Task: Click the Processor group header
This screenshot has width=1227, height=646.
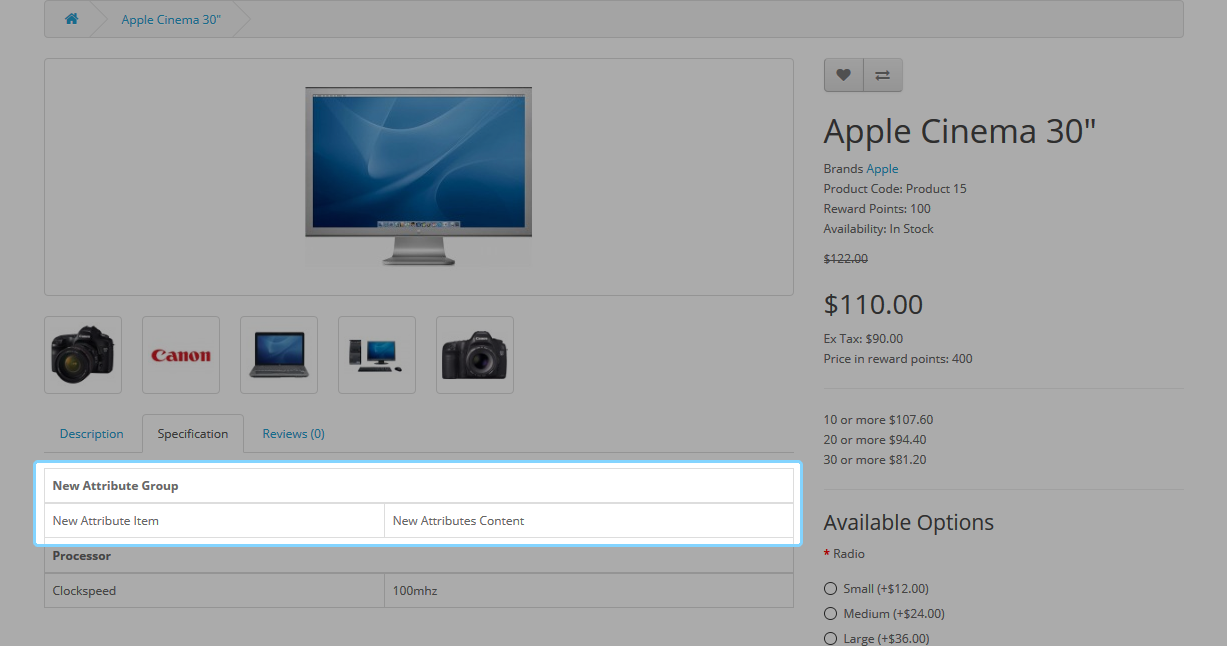Action: coord(419,556)
